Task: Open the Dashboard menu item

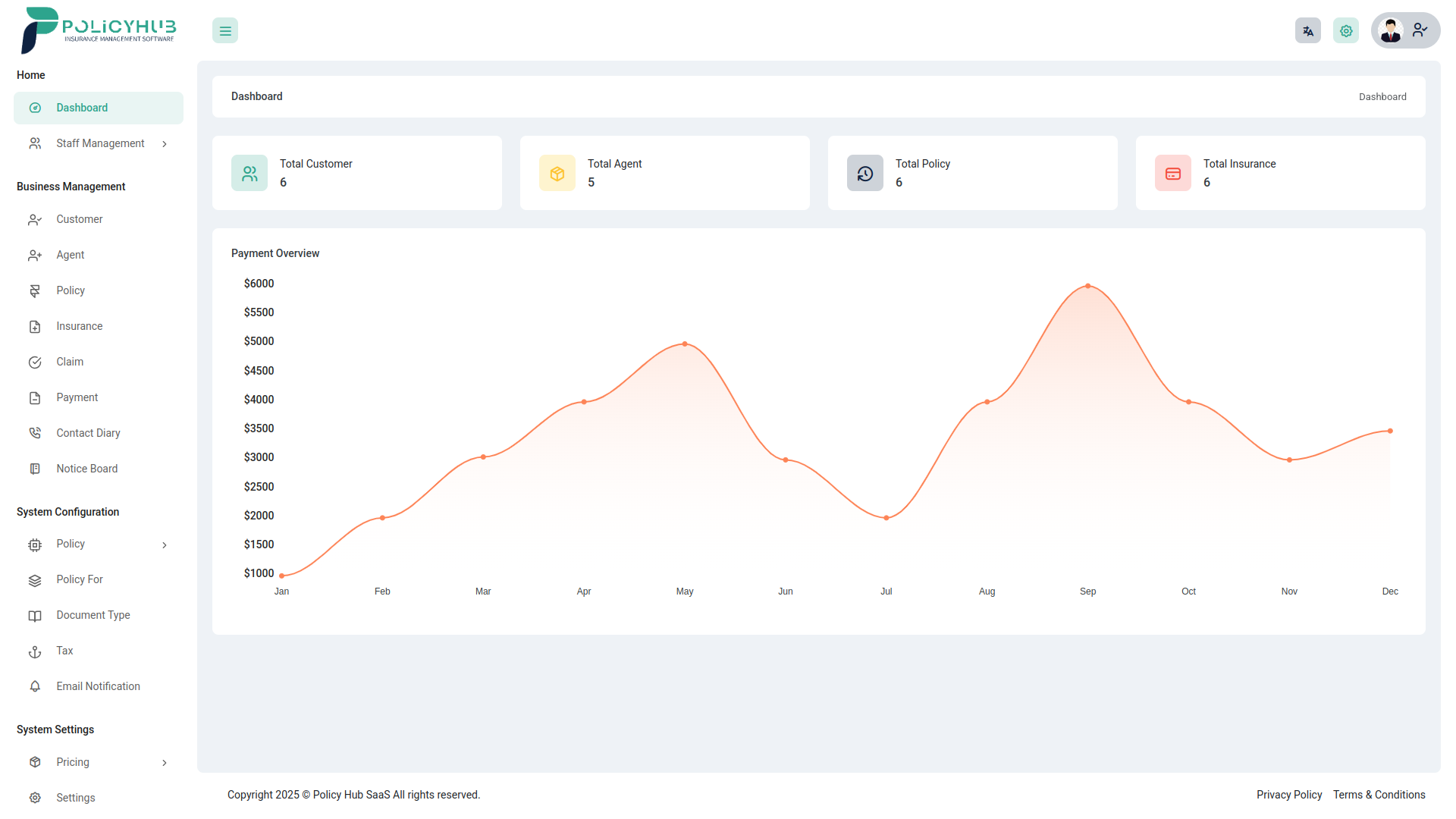Action: pos(98,107)
